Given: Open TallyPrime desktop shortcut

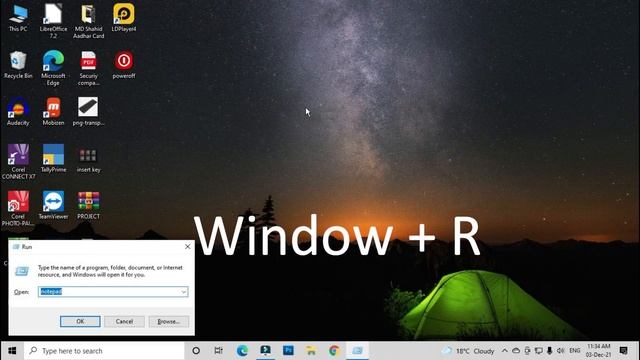Looking at the screenshot, I should click(x=53, y=158).
